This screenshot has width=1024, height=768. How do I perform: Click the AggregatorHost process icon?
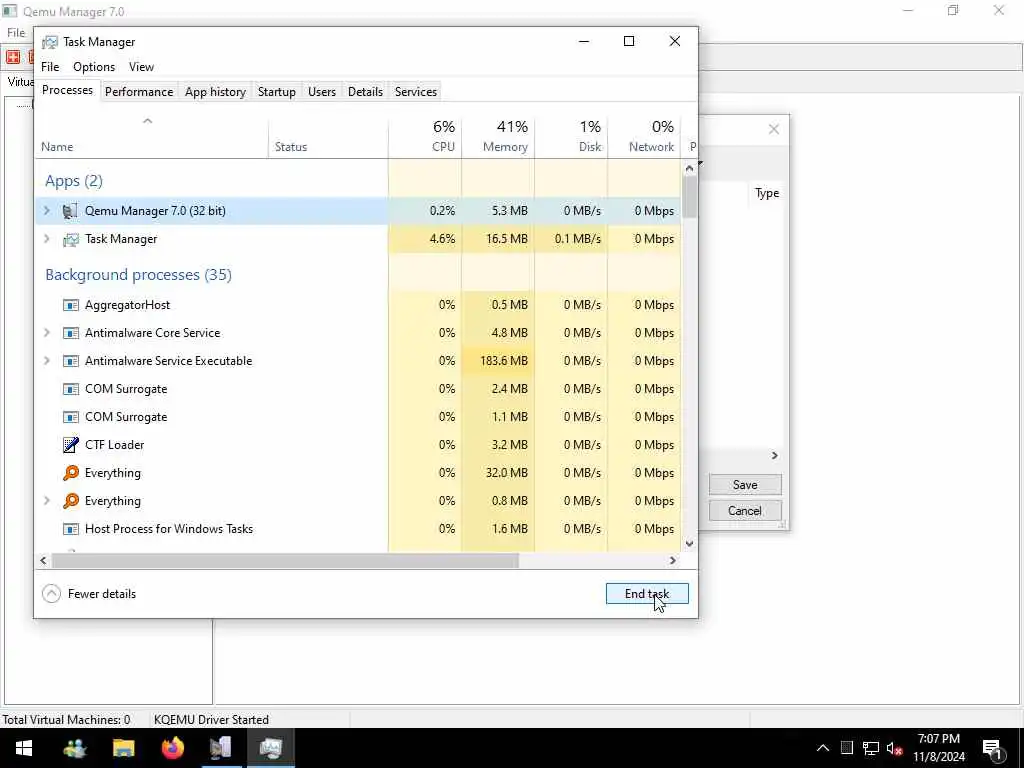[71, 305]
